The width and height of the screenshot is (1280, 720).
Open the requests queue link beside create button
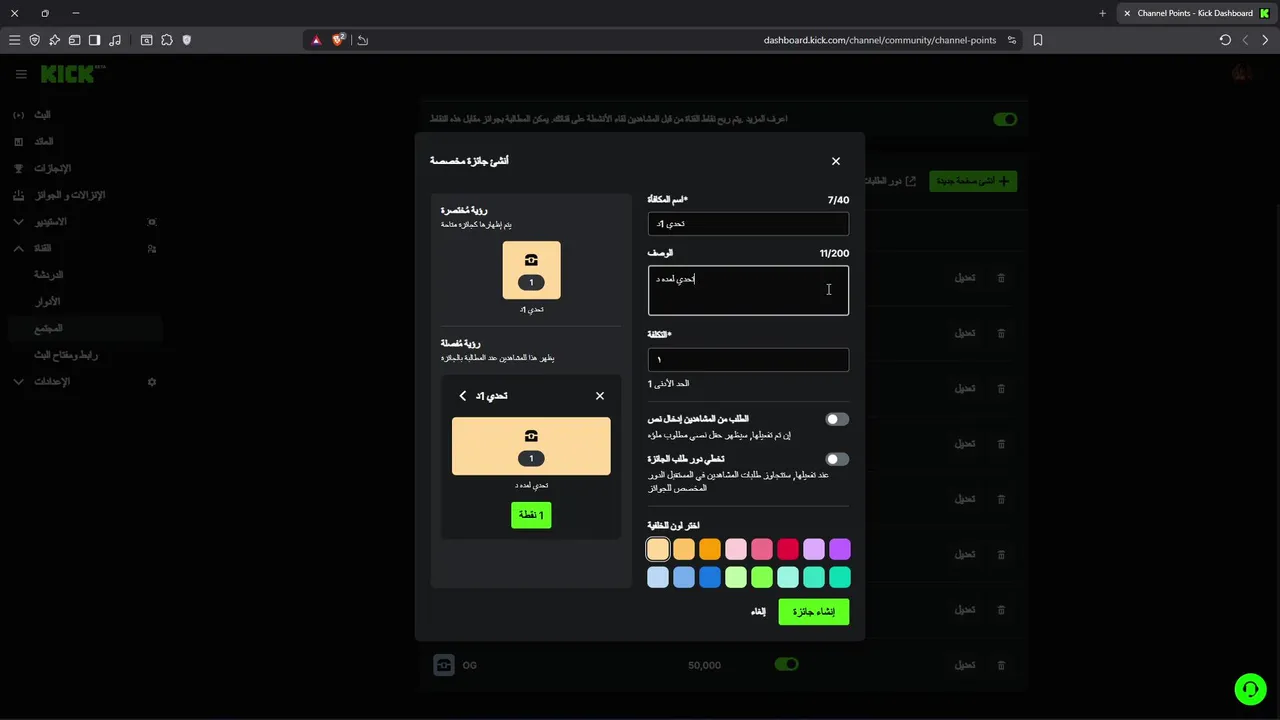click(890, 181)
